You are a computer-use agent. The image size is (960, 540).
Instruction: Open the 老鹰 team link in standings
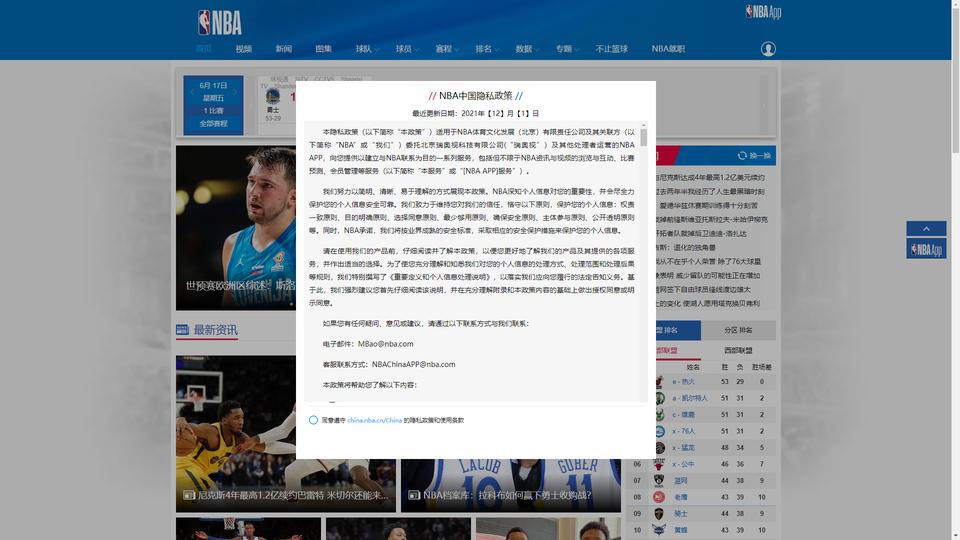point(681,497)
